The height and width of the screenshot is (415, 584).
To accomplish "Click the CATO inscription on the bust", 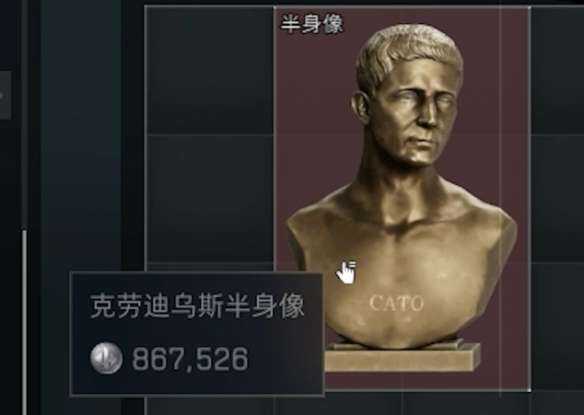I will click(396, 303).
